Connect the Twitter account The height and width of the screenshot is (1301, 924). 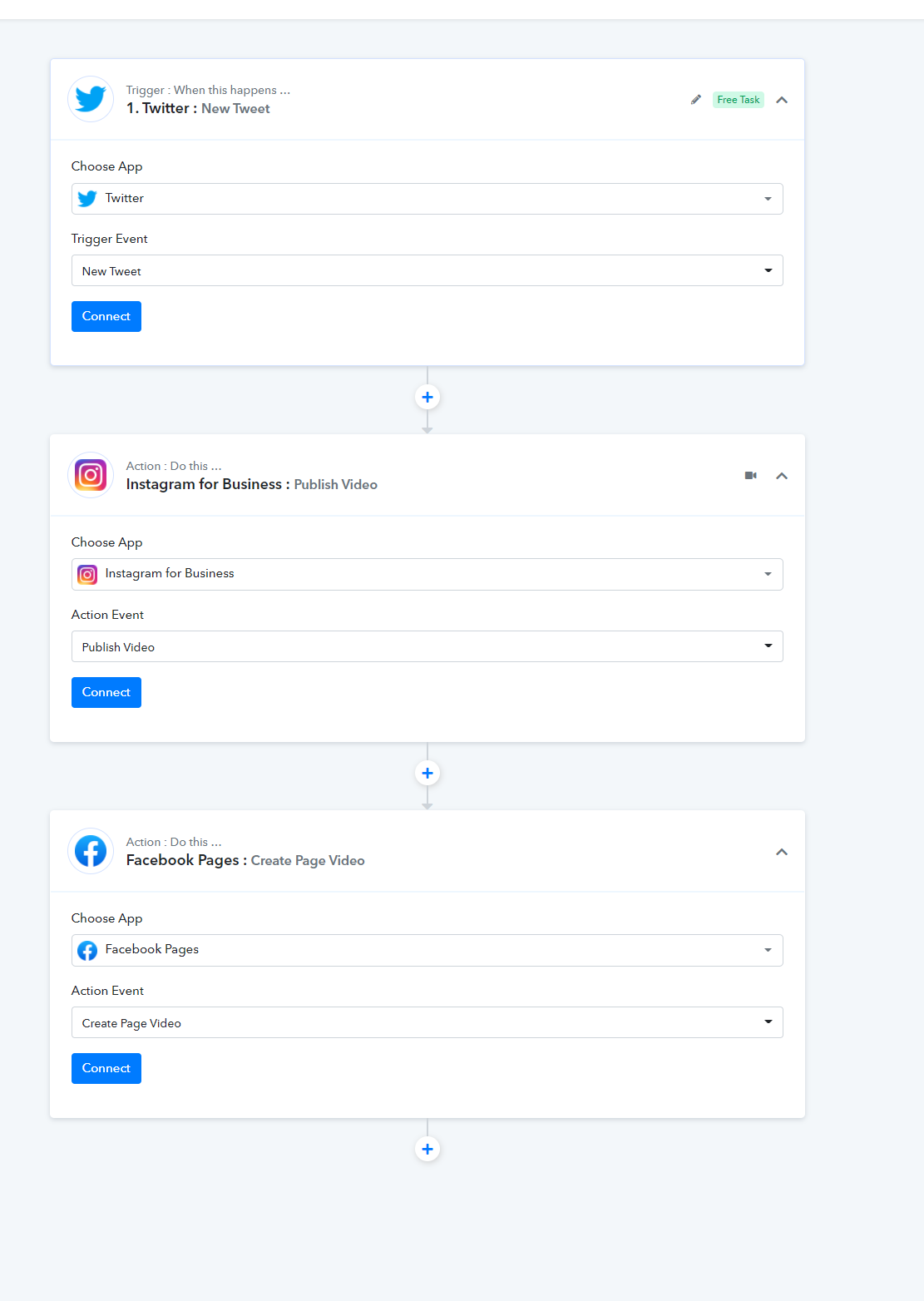106,316
